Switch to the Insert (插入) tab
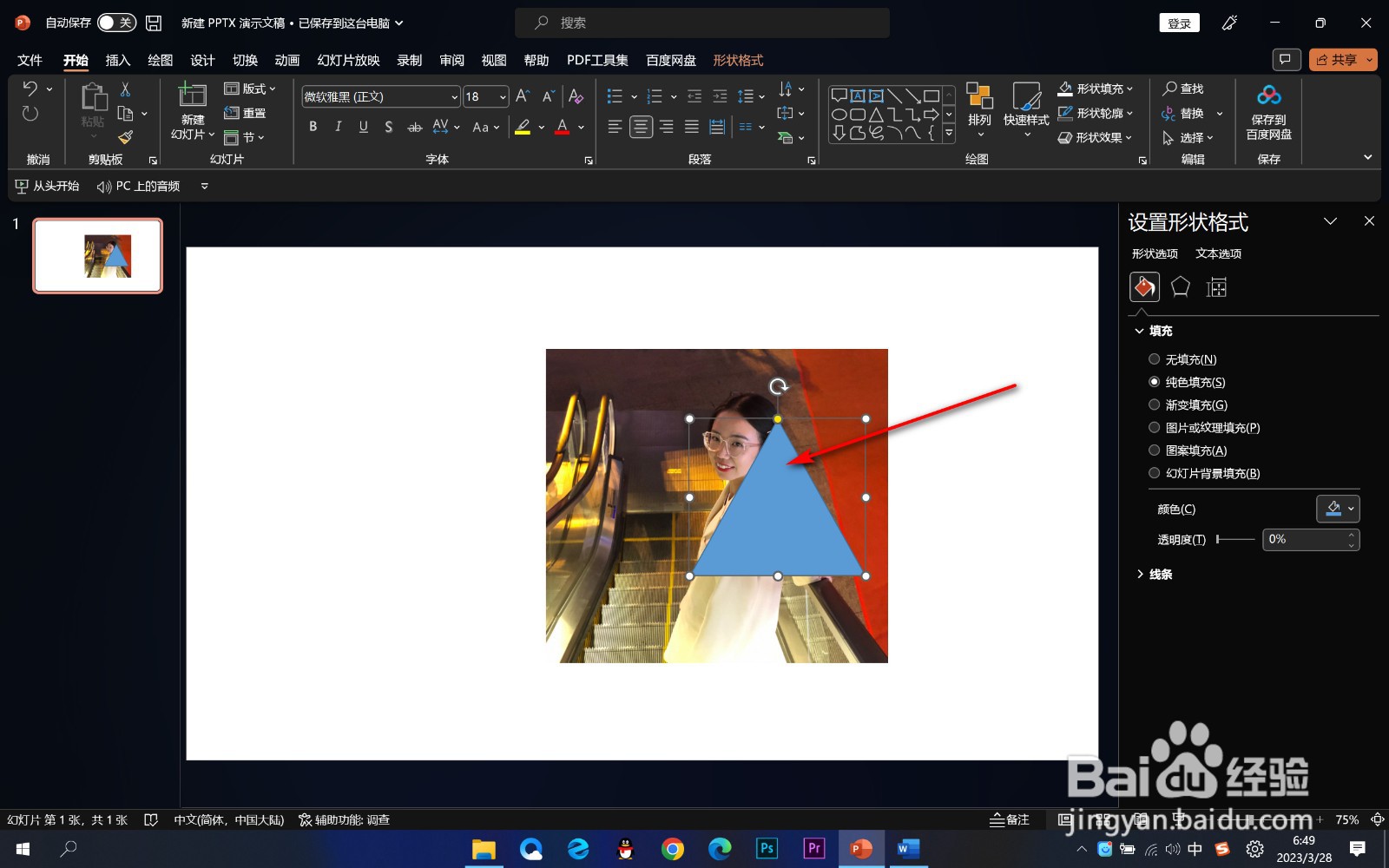1389x868 pixels. point(117,60)
